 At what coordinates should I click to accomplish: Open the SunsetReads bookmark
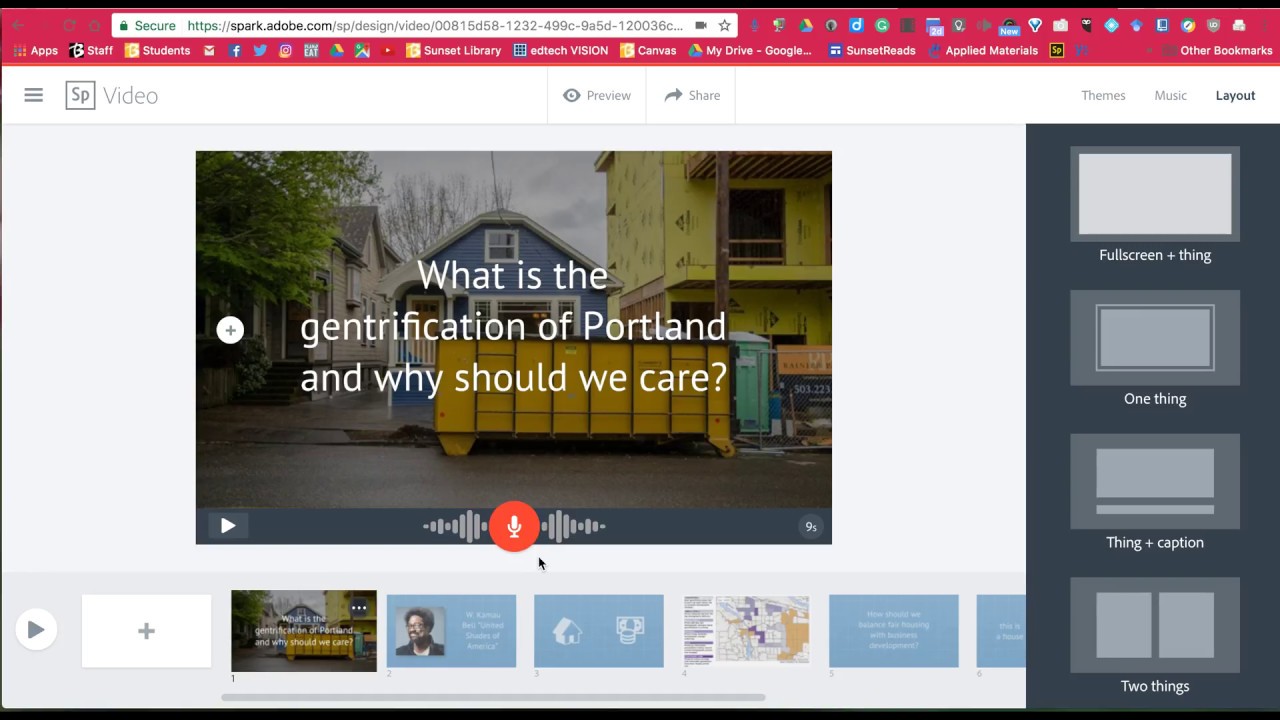tap(872, 50)
